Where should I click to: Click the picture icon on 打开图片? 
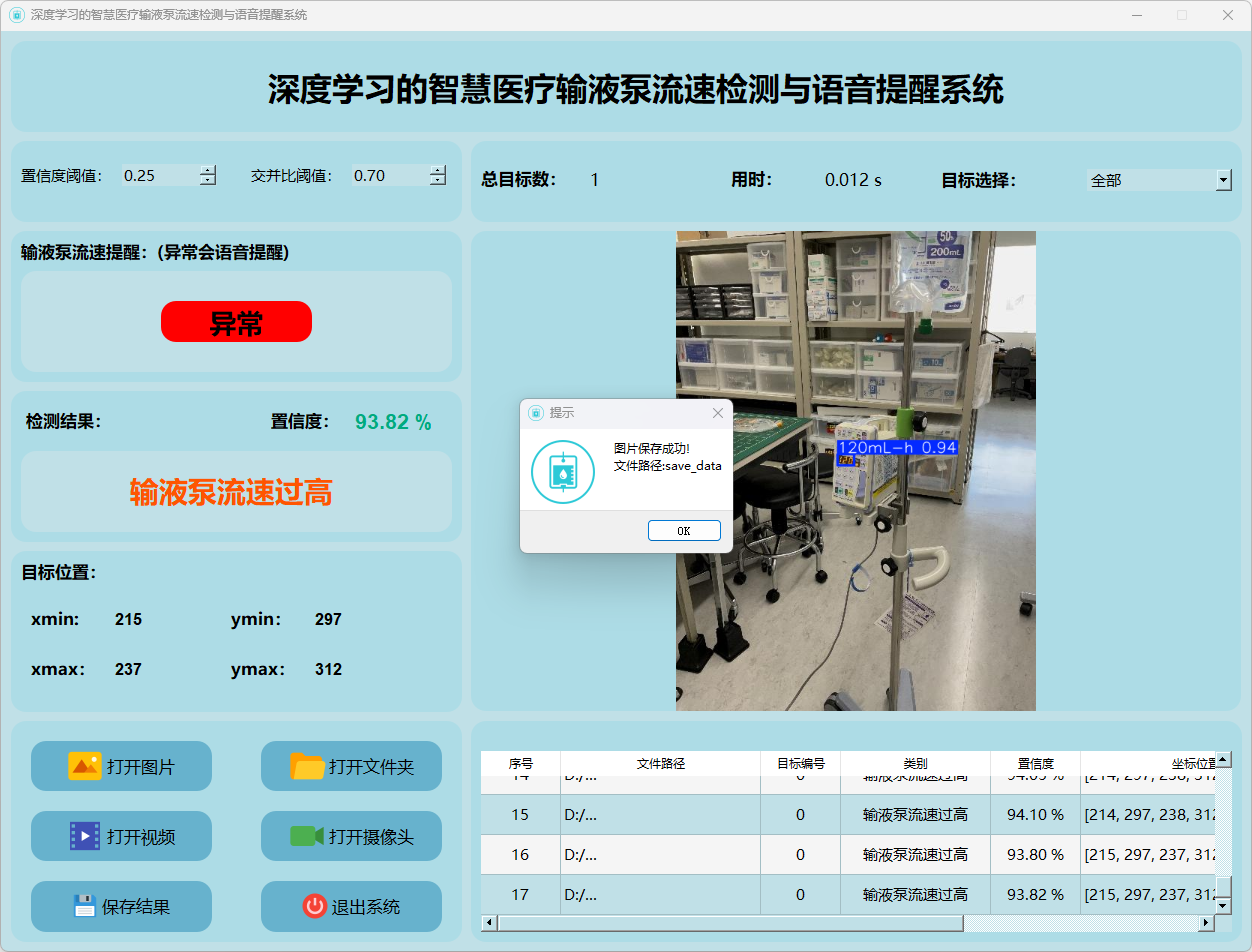click(x=84, y=767)
